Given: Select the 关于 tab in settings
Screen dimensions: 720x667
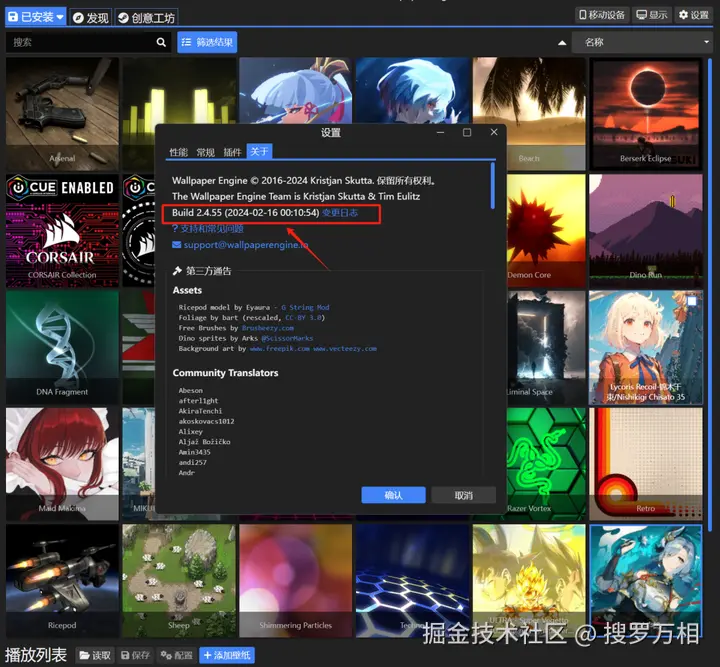Looking at the screenshot, I should coord(259,151).
